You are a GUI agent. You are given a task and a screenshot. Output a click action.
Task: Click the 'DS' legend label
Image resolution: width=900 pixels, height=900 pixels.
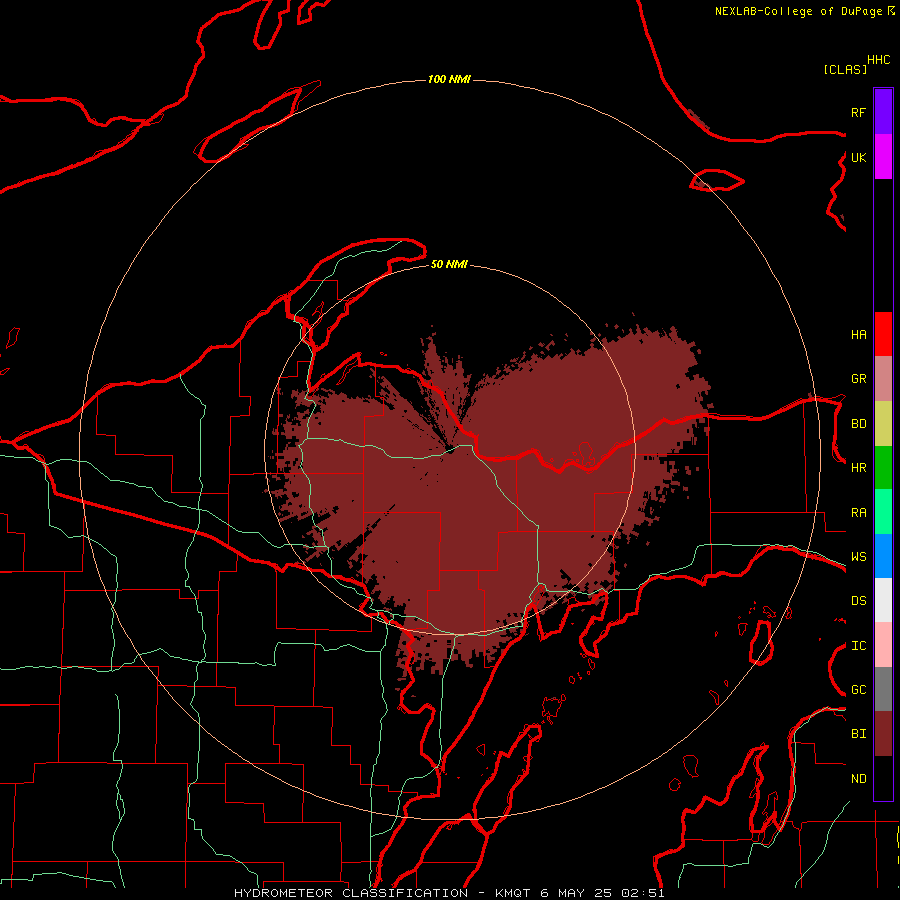tap(858, 601)
